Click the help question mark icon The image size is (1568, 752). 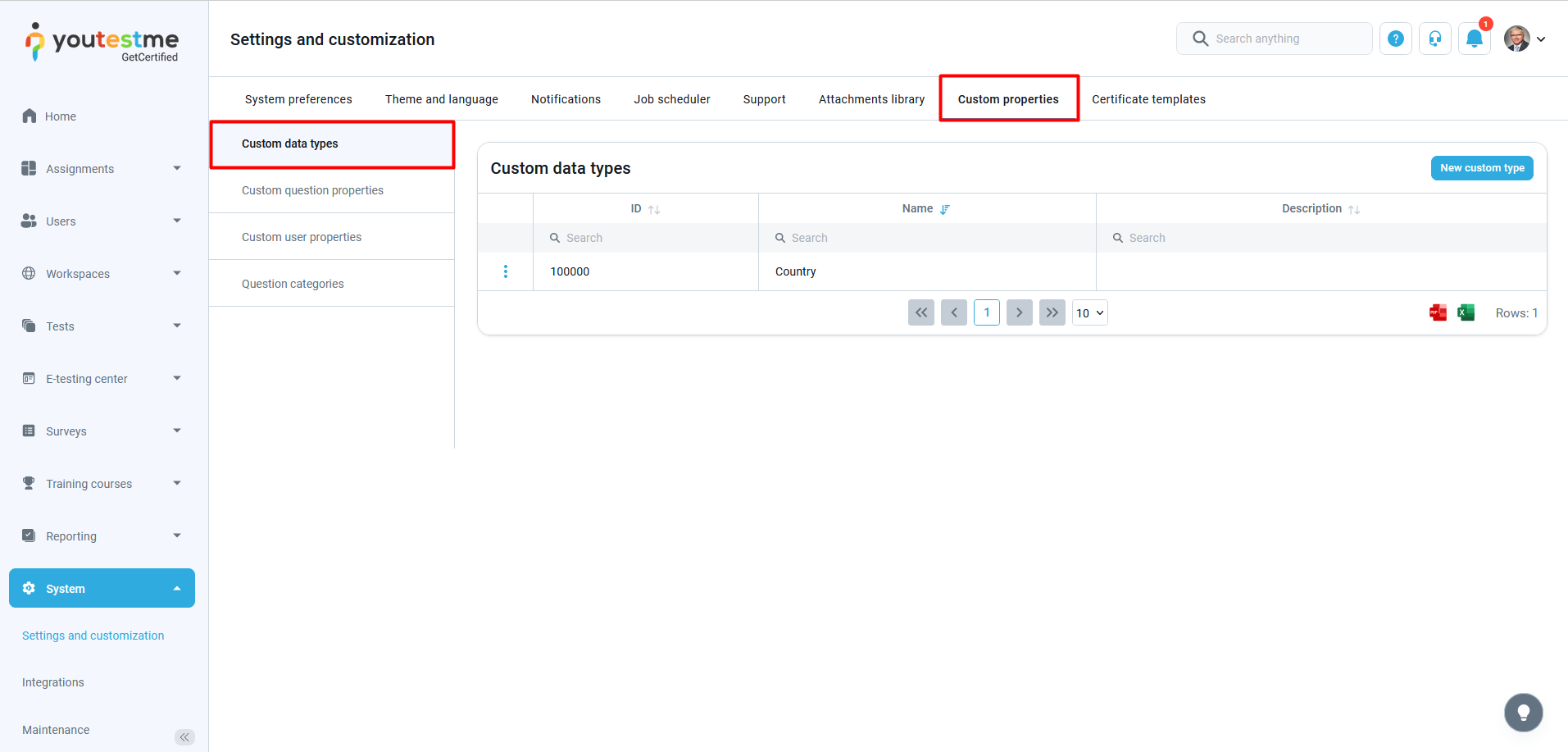coord(1395,39)
